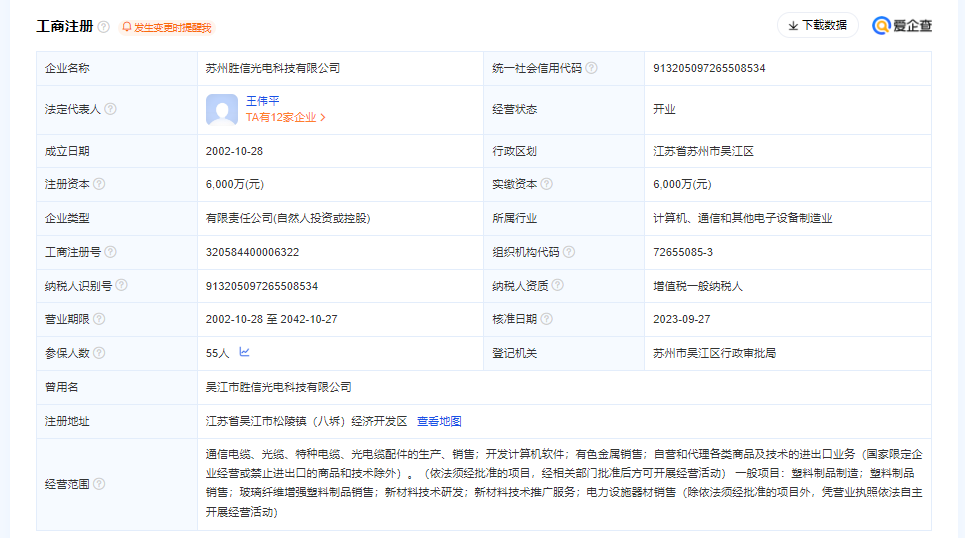Image resolution: width=965 pixels, height=538 pixels.
Task: Open 查看地图 map link
Action: [x=439, y=421]
